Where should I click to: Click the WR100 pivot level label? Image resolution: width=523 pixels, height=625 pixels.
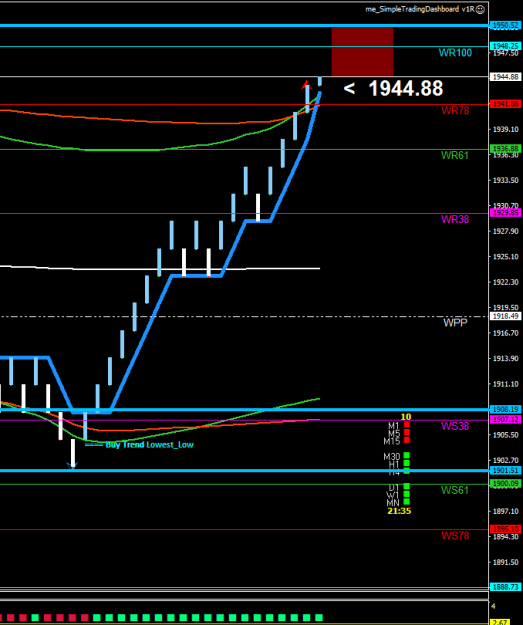[x=455, y=53]
